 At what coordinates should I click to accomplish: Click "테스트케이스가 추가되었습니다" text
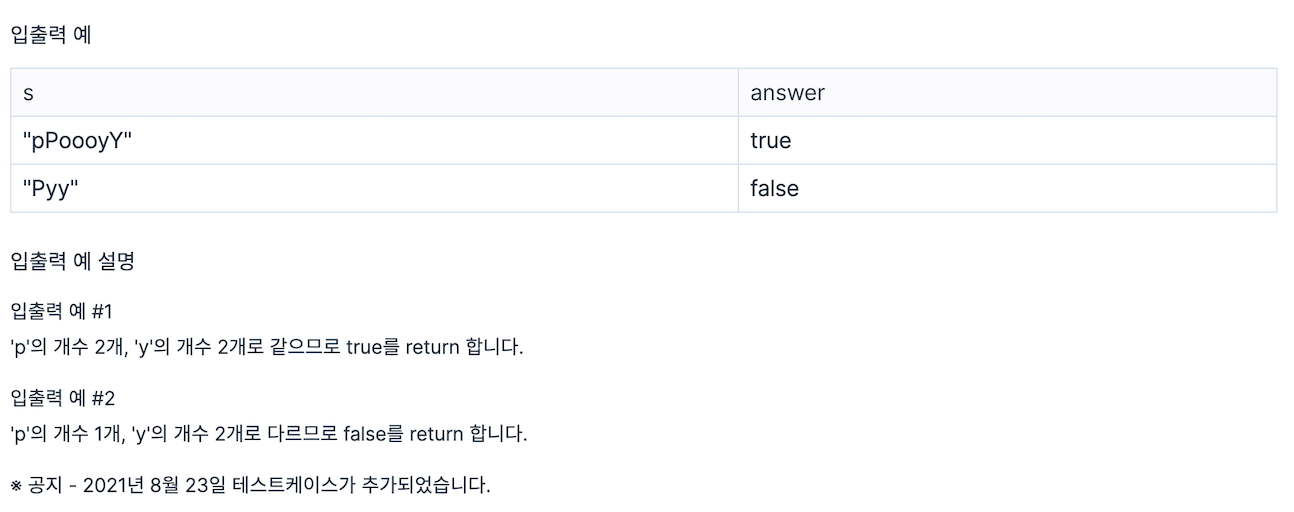click(361, 486)
